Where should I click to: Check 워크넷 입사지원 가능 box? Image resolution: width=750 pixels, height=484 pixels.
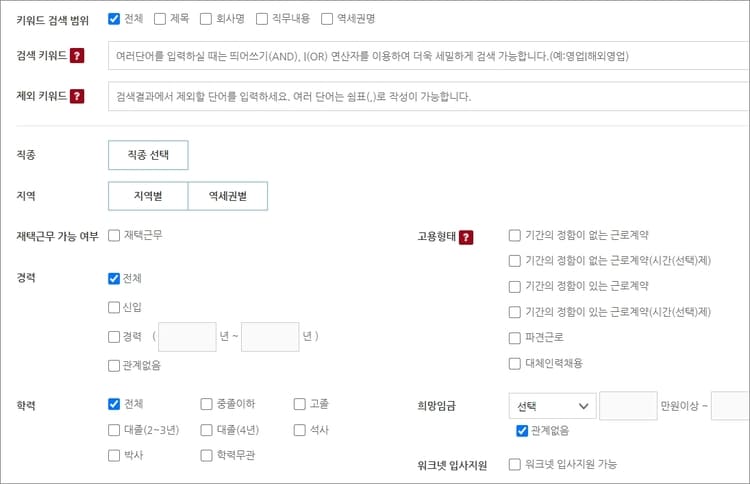515,464
